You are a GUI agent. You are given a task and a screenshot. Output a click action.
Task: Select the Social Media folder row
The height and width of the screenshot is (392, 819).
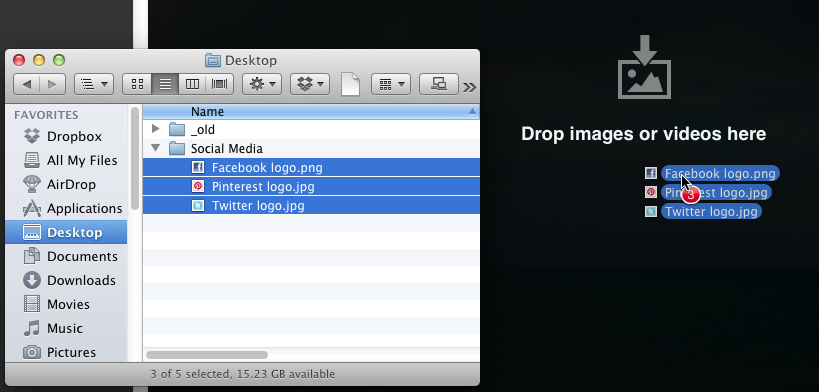[x=311, y=148]
